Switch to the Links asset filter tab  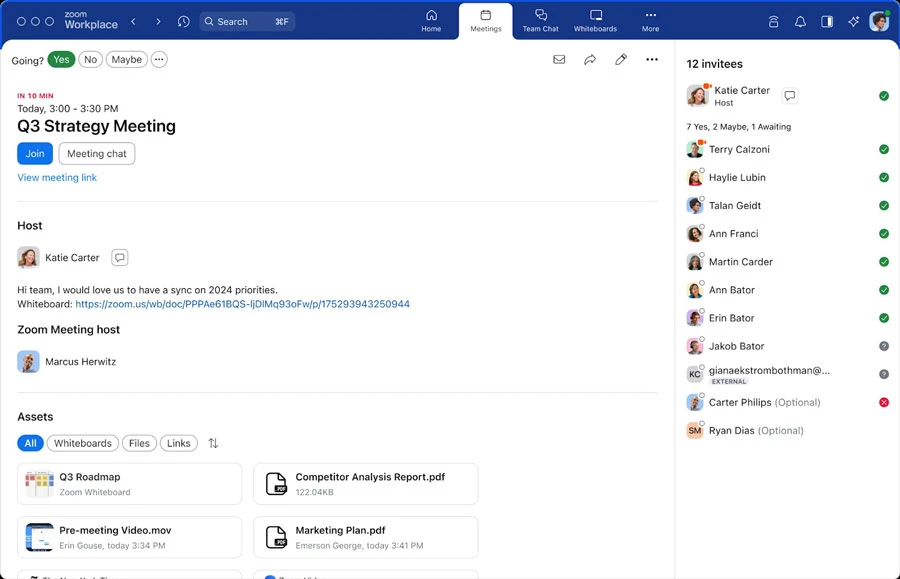[x=178, y=443]
